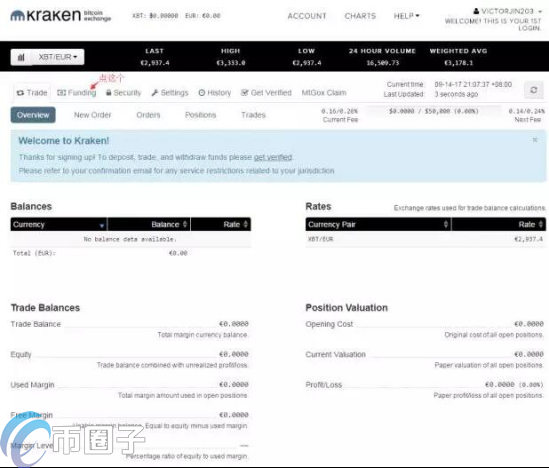Click the refresh icon button

pyautogui.click(x=534, y=90)
